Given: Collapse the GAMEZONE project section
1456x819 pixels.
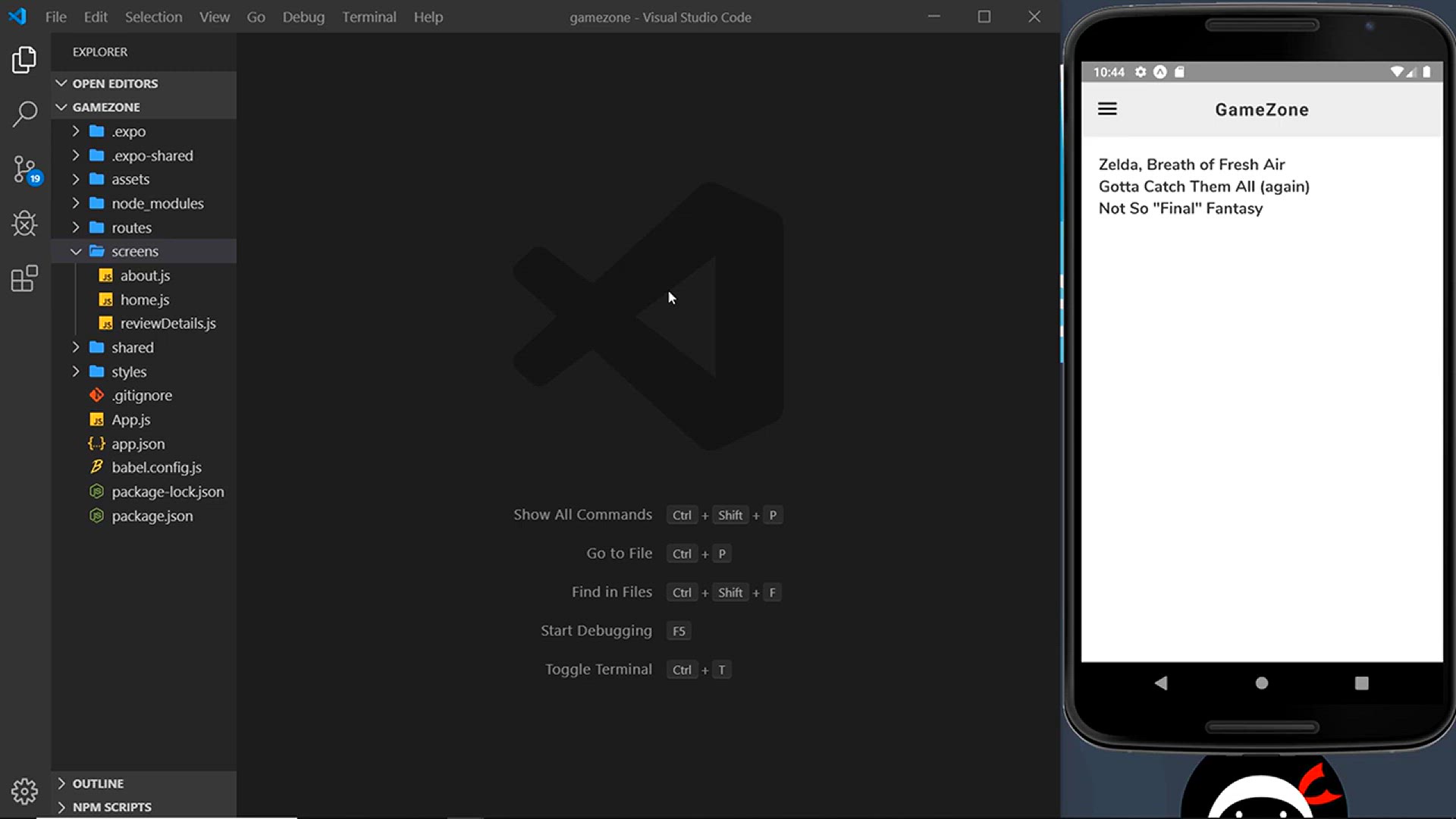Looking at the screenshot, I should click(x=61, y=107).
